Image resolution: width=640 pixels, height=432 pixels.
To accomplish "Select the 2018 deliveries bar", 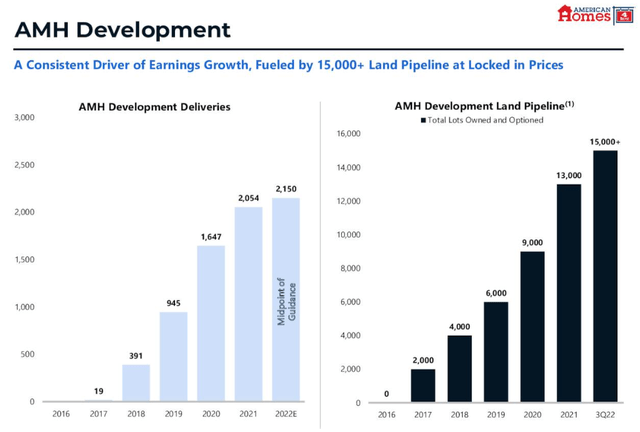I will pyautogui.click(x=136, y=383).
